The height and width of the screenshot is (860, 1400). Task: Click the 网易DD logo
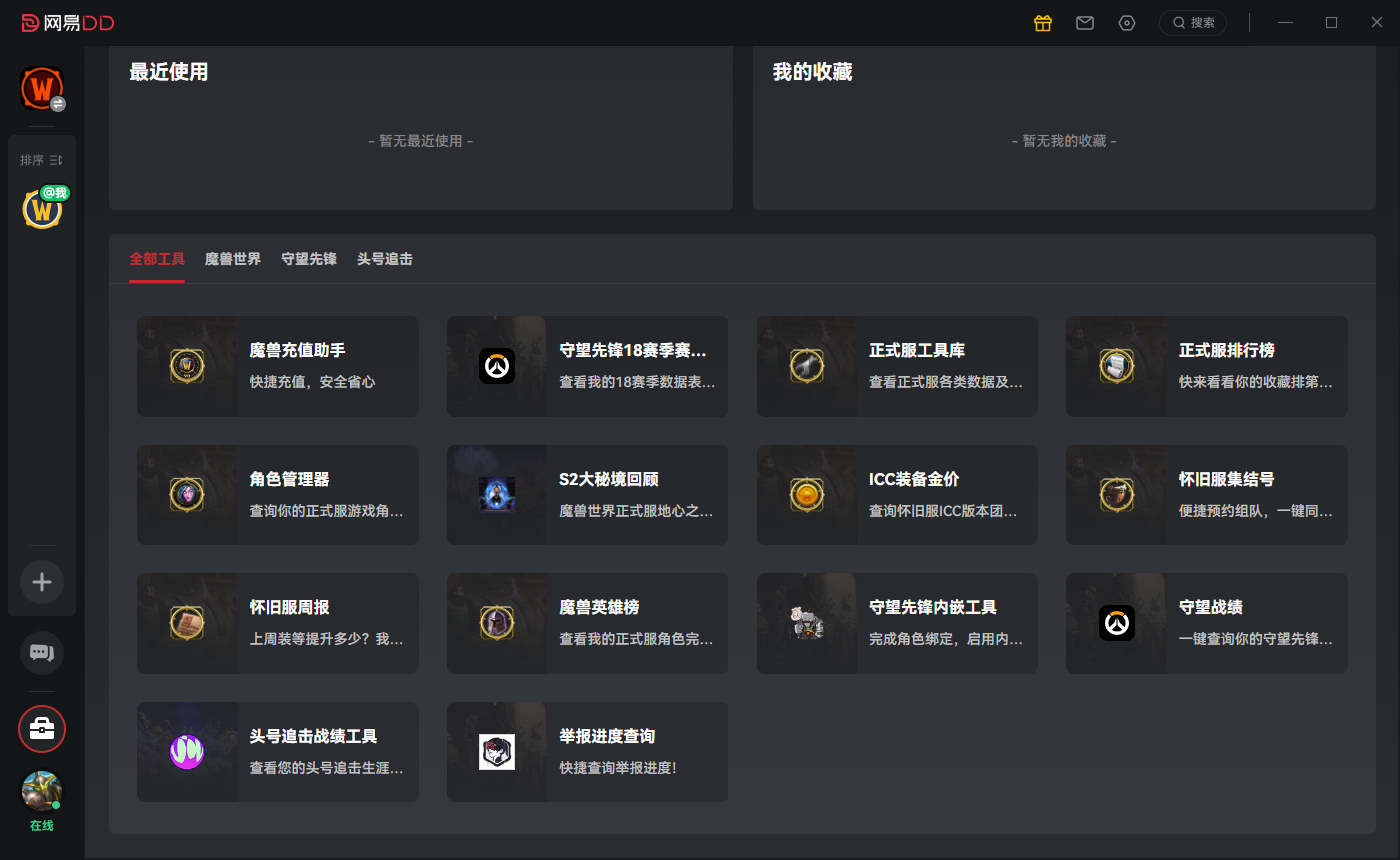point(68,23)
